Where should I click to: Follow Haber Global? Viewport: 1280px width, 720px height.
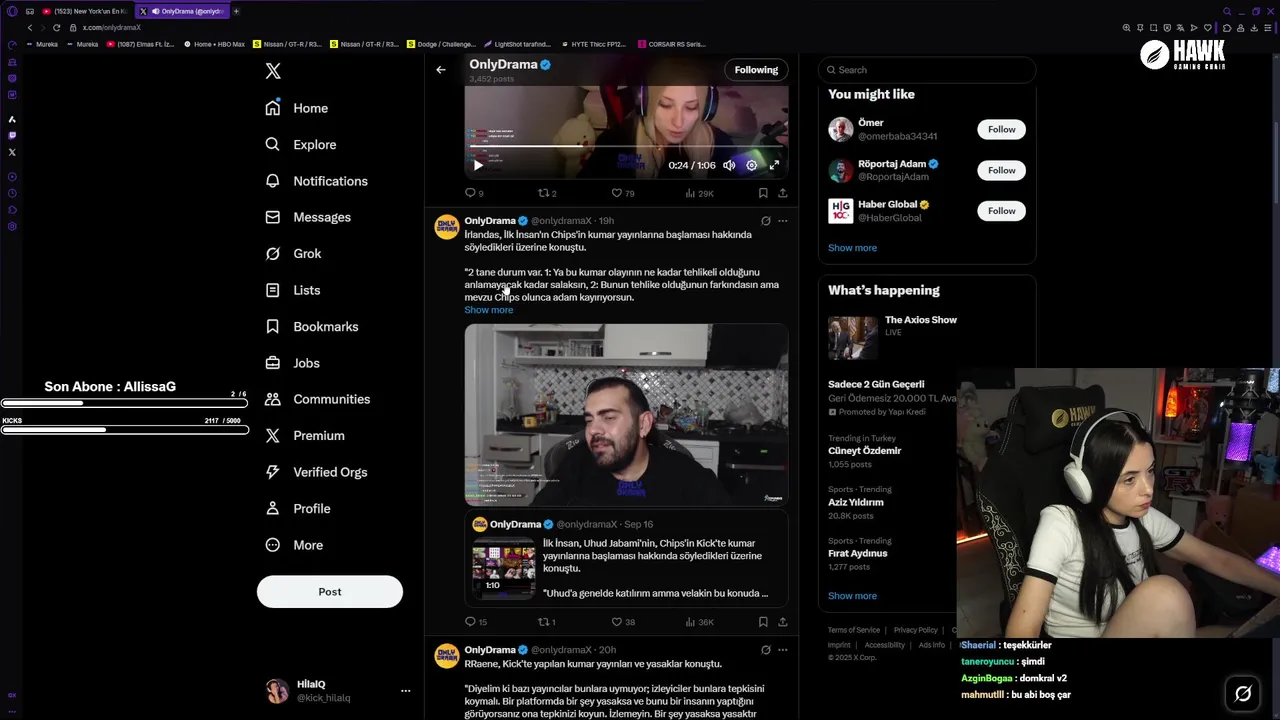coord(1001,211)
